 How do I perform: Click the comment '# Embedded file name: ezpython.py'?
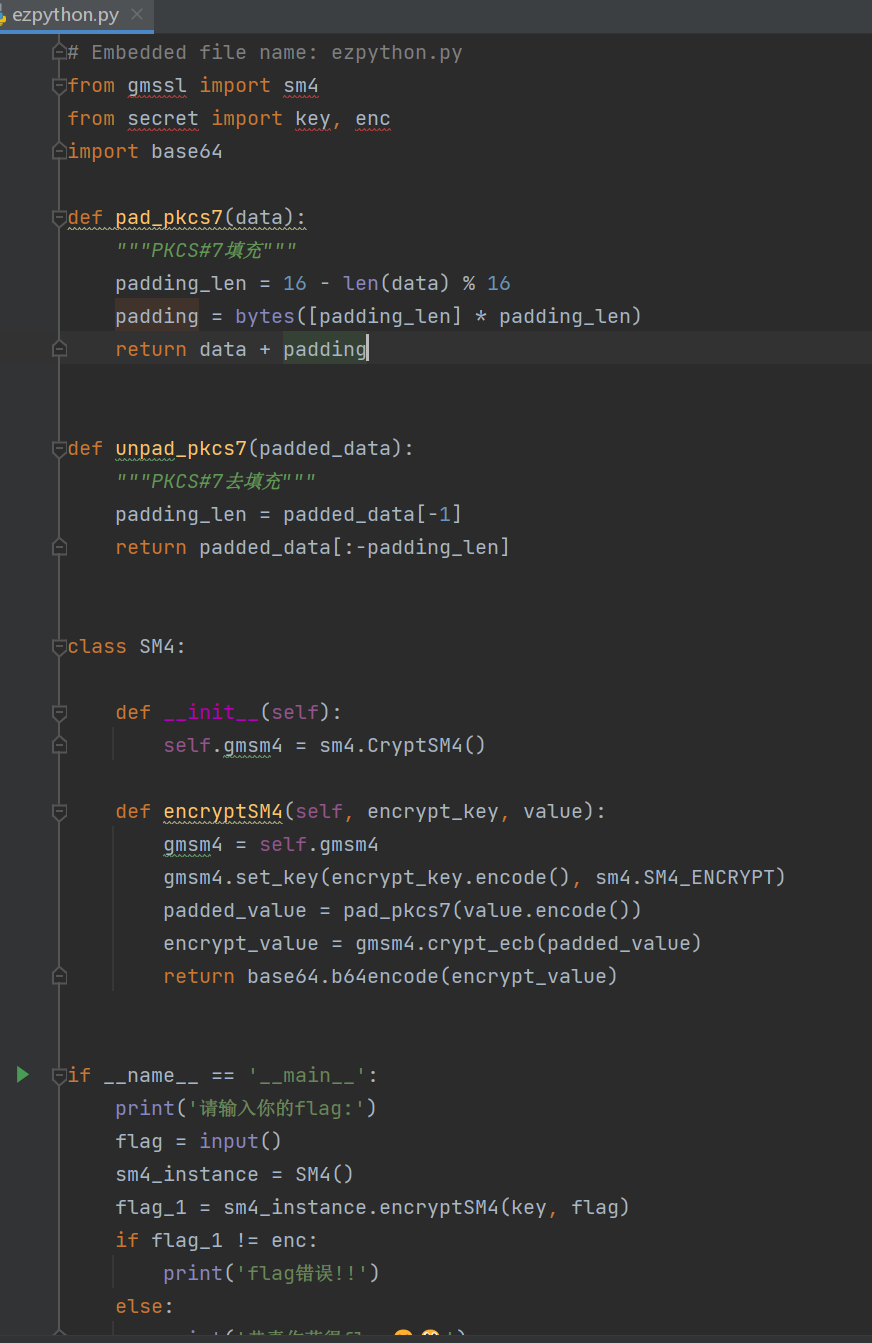[x=265, y=52]
